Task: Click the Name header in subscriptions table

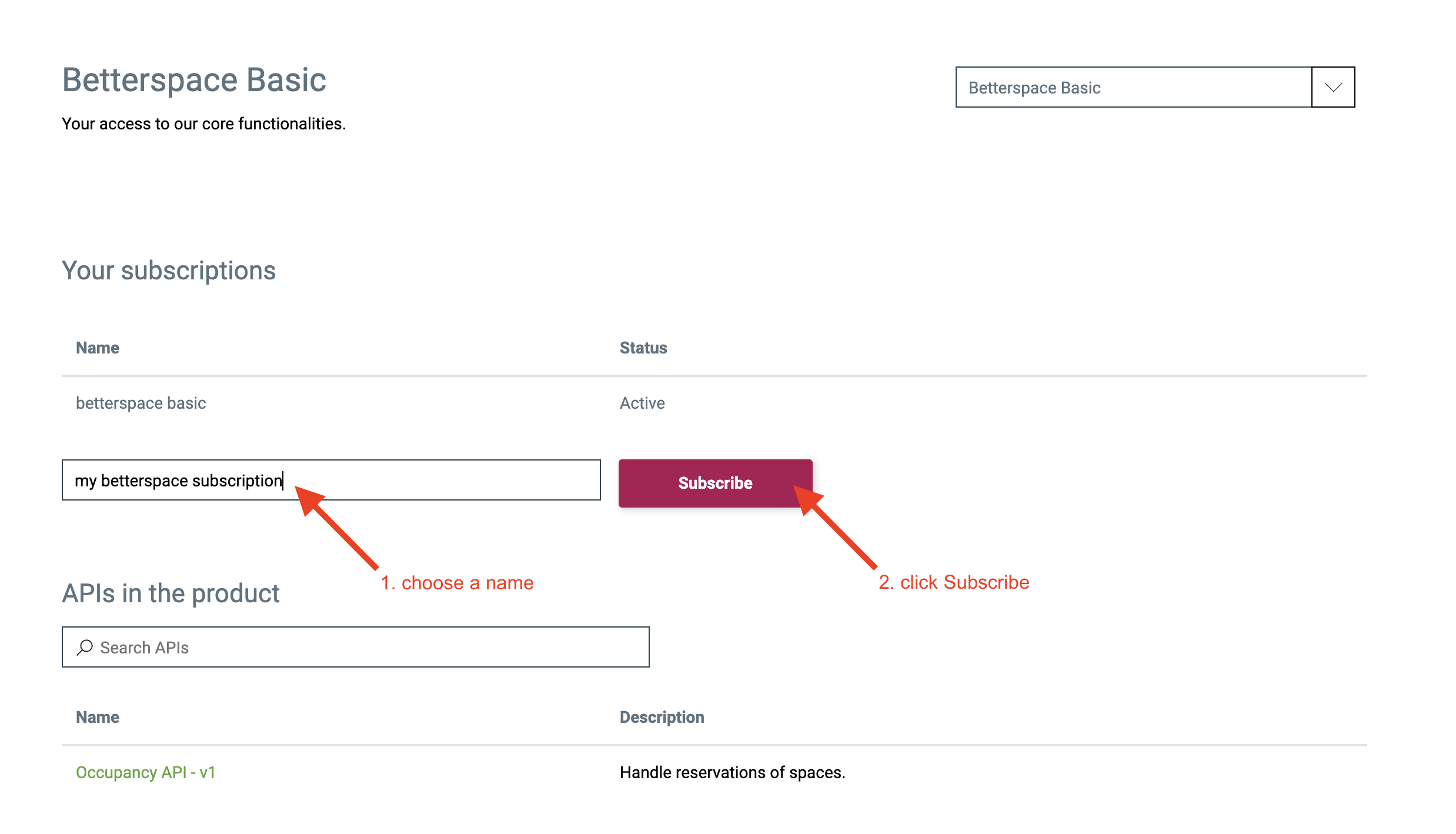Action: 98,348
